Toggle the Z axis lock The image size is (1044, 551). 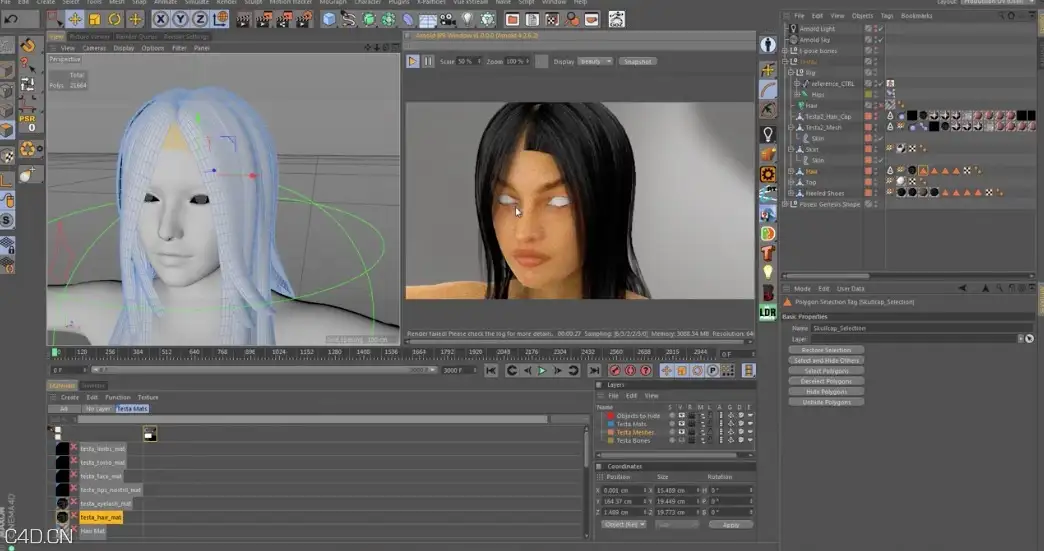click(200, 19)
